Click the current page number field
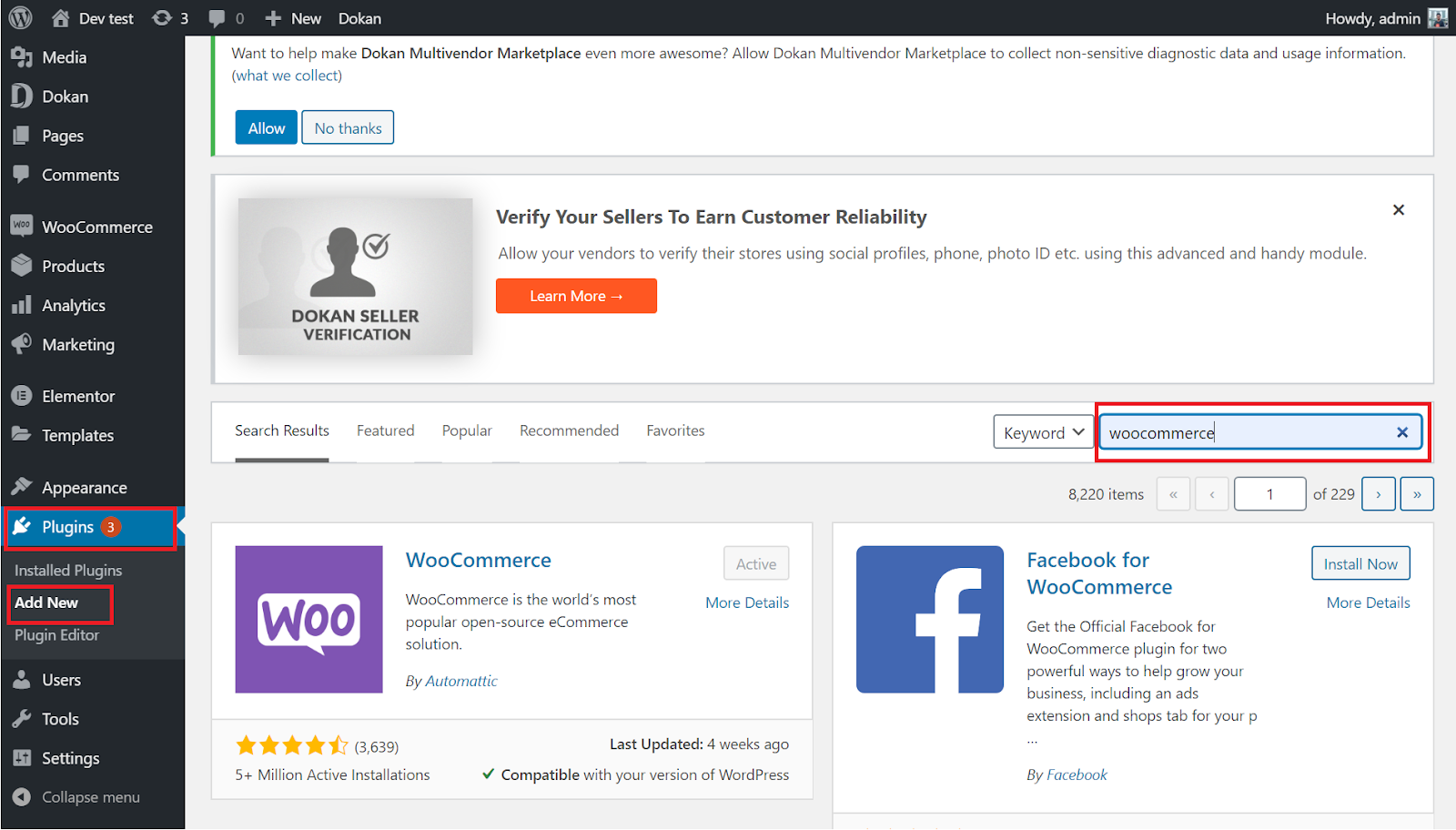Viewport: 1456px width, 830px height. pyautogui.click(x=1269, y=494)
